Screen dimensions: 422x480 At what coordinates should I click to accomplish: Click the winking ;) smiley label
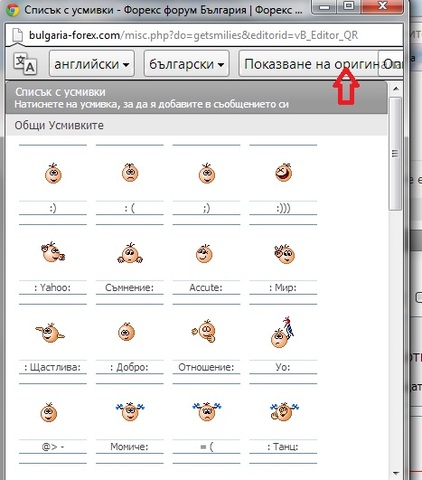tap(206, 208)
